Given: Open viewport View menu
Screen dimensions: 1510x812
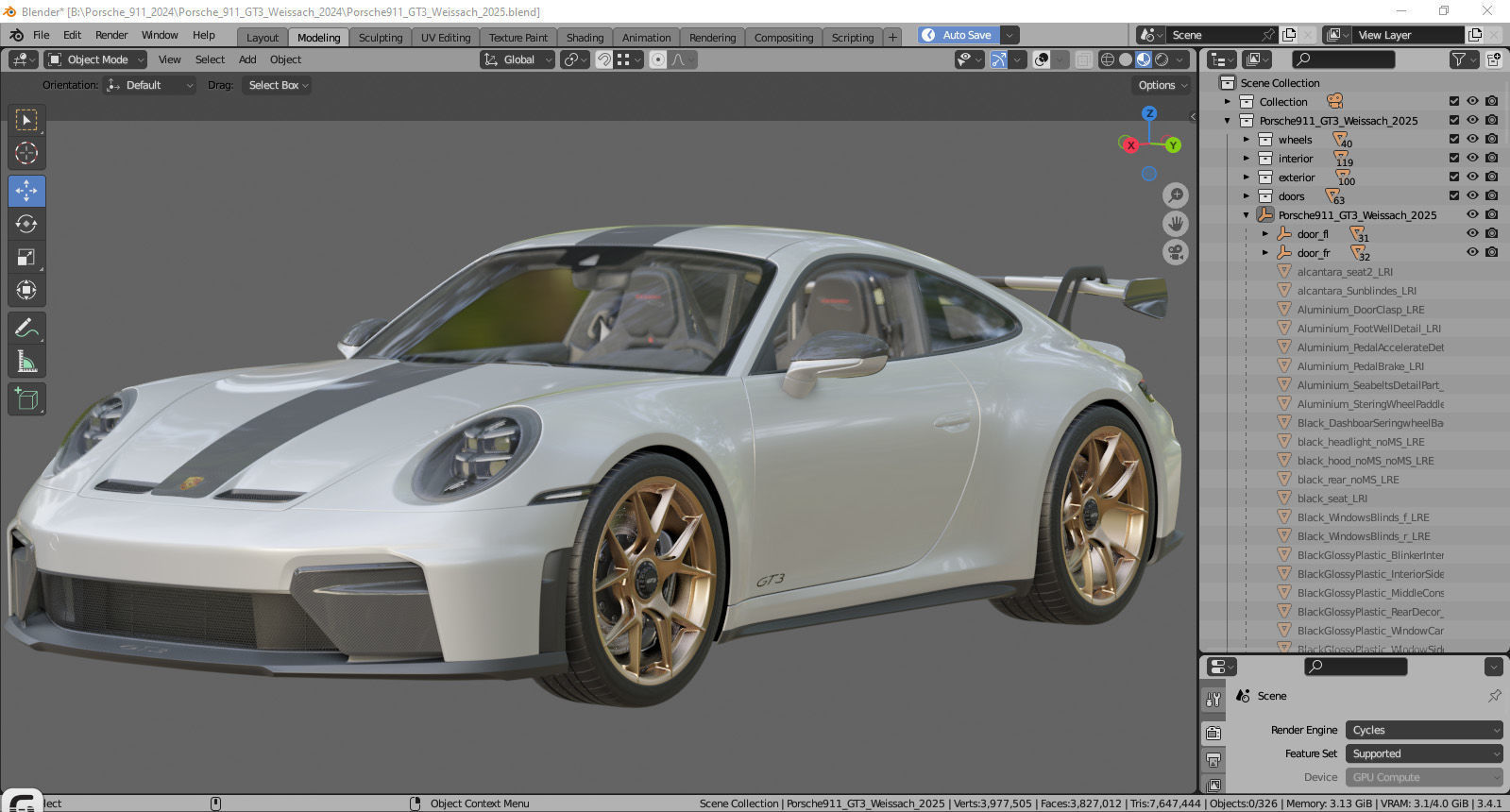Looking at the screenshot, I should [x=170, y=59].
